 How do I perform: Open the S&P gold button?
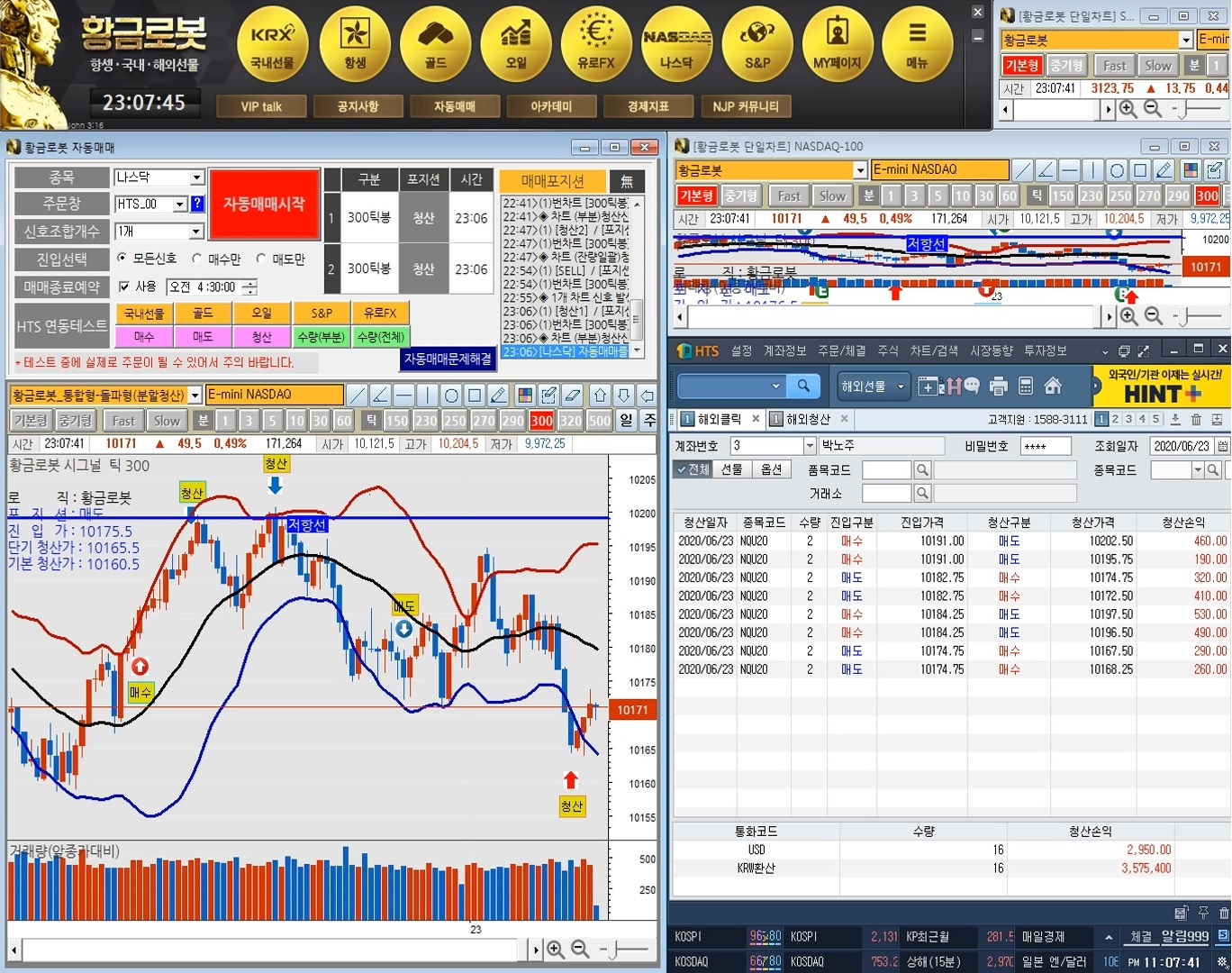tap(757, 43)
